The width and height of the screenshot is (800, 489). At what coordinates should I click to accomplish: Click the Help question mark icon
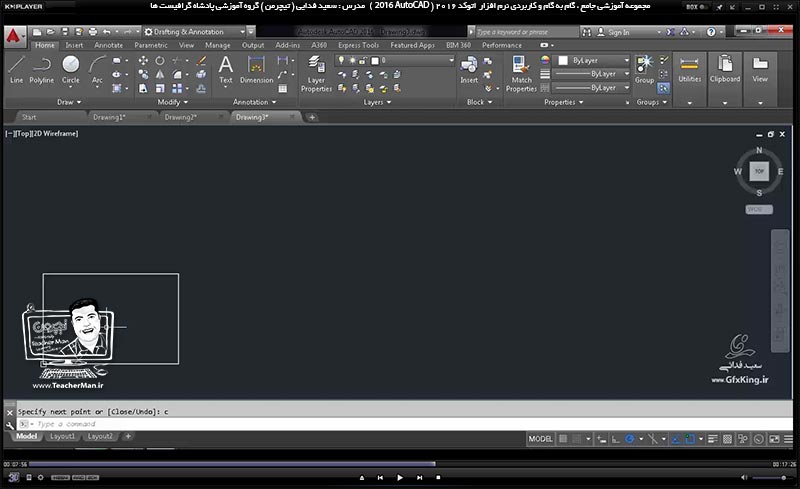pos(711,32)
